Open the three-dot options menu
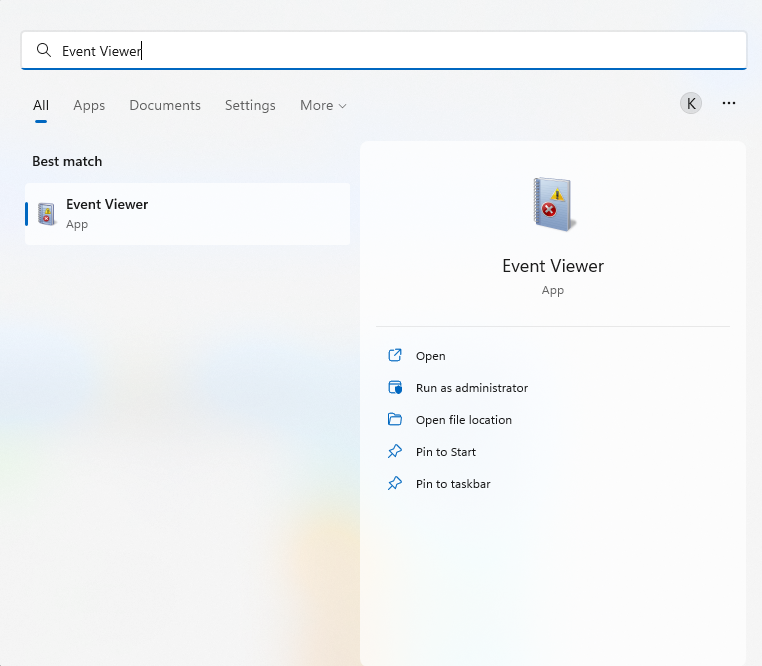 click(x=729, y=103)
